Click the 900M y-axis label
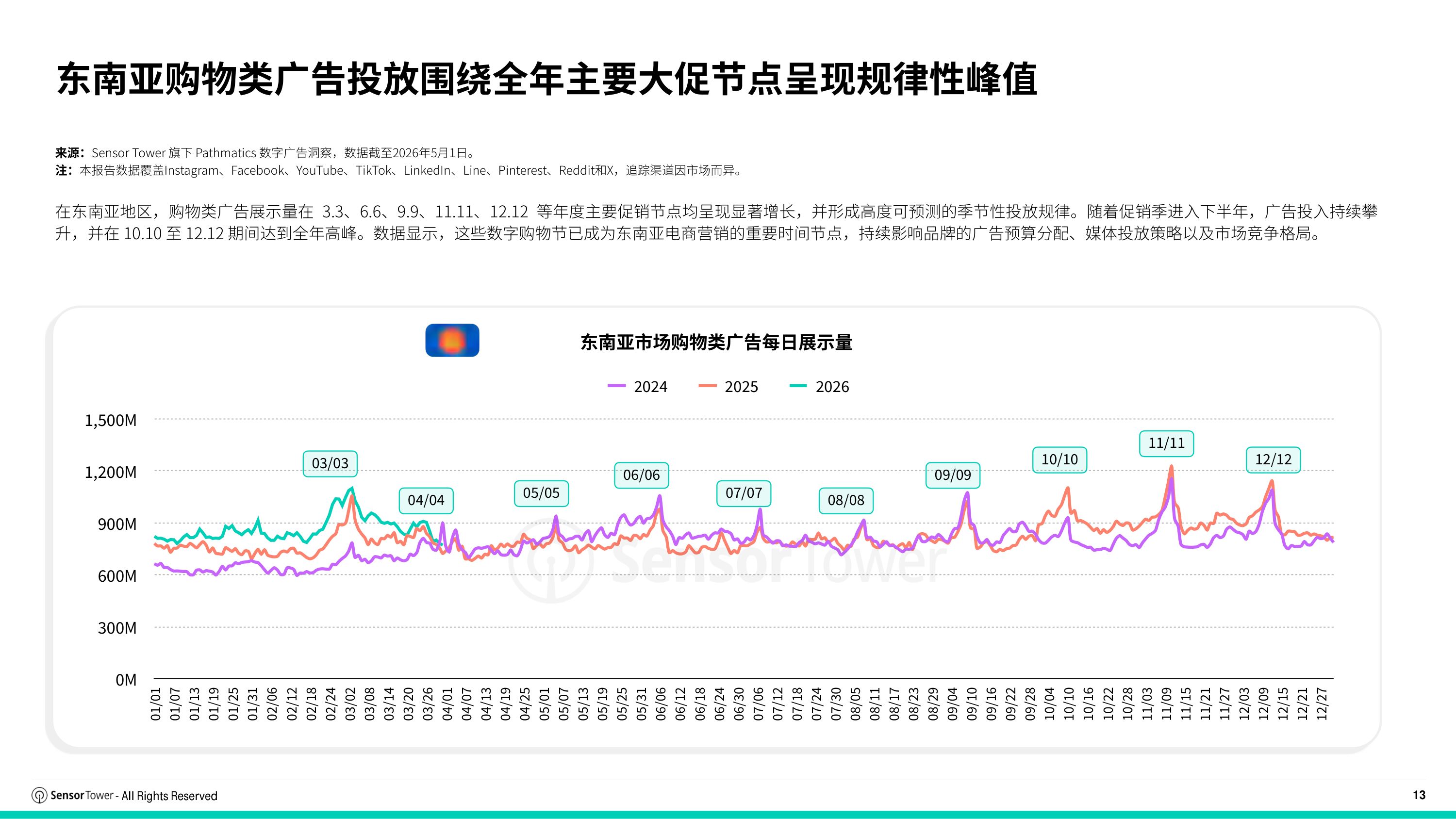The height and width of the screenshot is (819, 1456). (x=117, y=524)
